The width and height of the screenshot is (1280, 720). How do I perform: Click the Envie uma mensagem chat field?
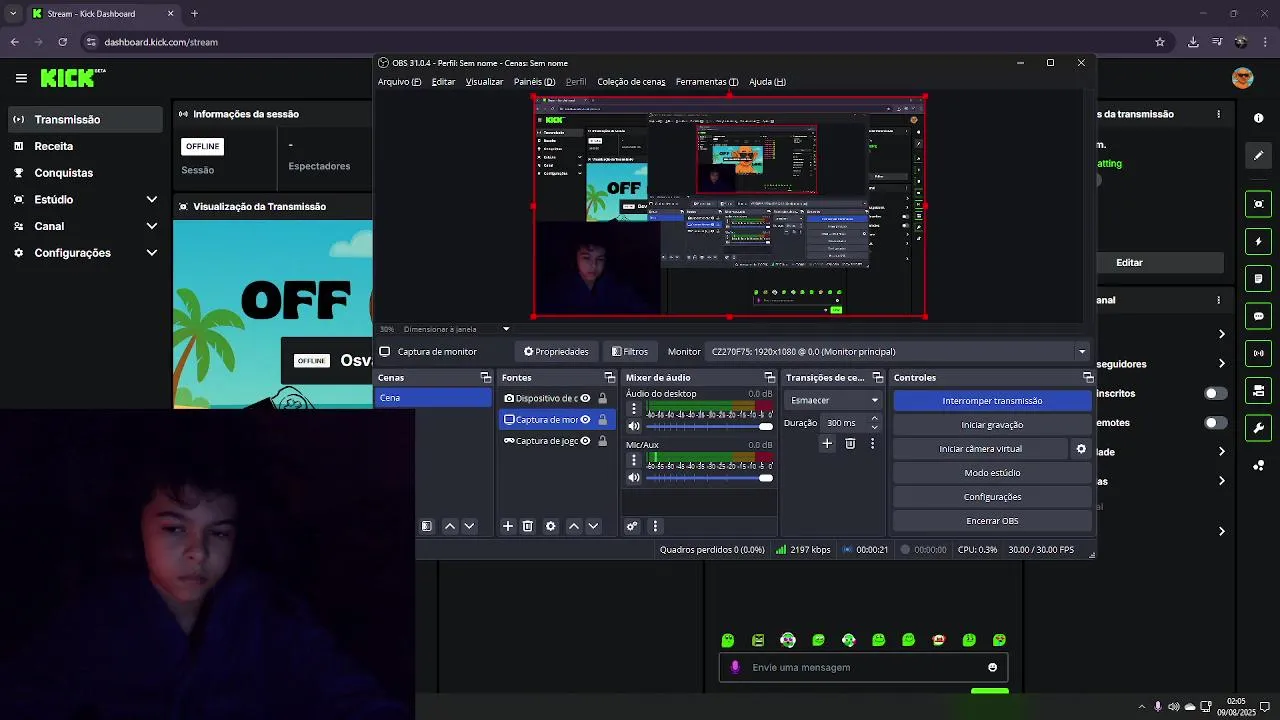(x=865, y=668)
